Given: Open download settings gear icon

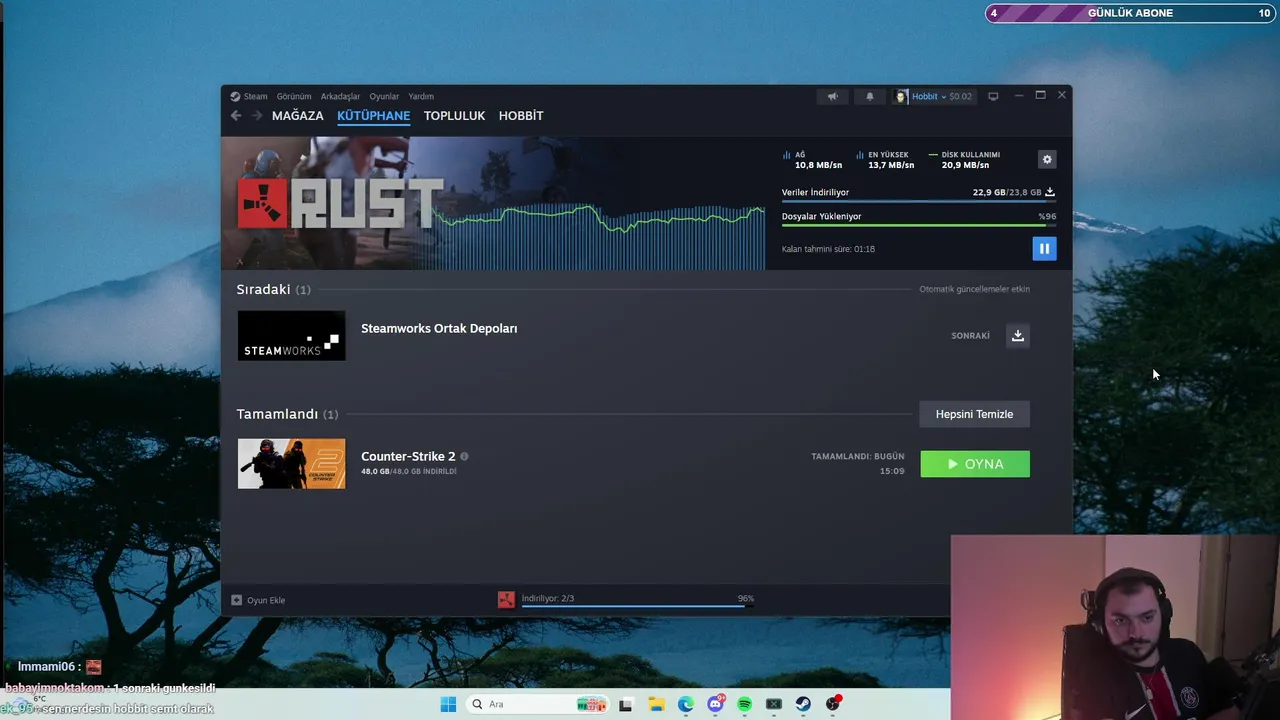Looking at the screenshot, I should (x=1047, y=159).
